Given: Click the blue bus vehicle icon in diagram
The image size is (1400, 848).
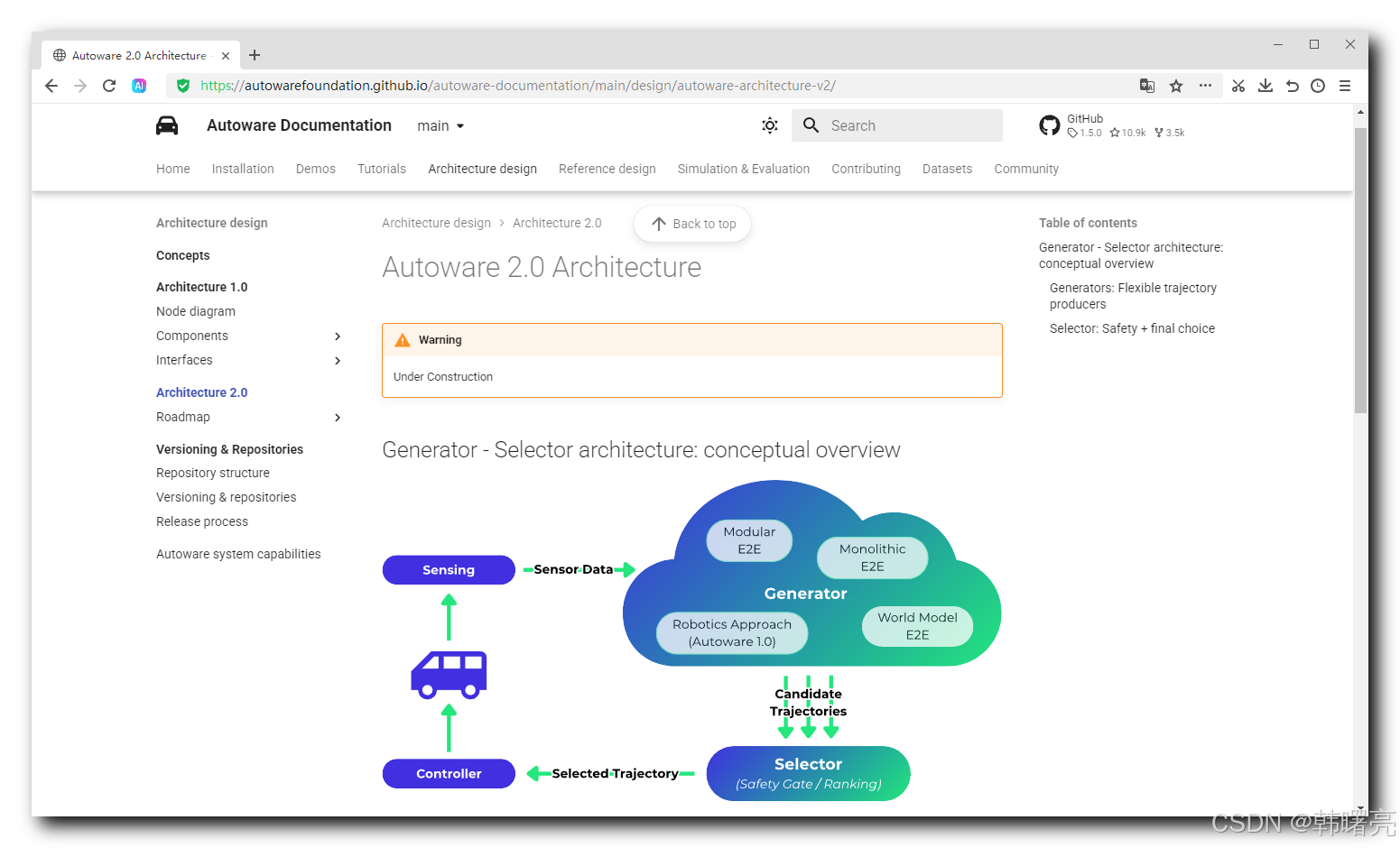Looking at the screenshot, I should (x=449, y=675).
